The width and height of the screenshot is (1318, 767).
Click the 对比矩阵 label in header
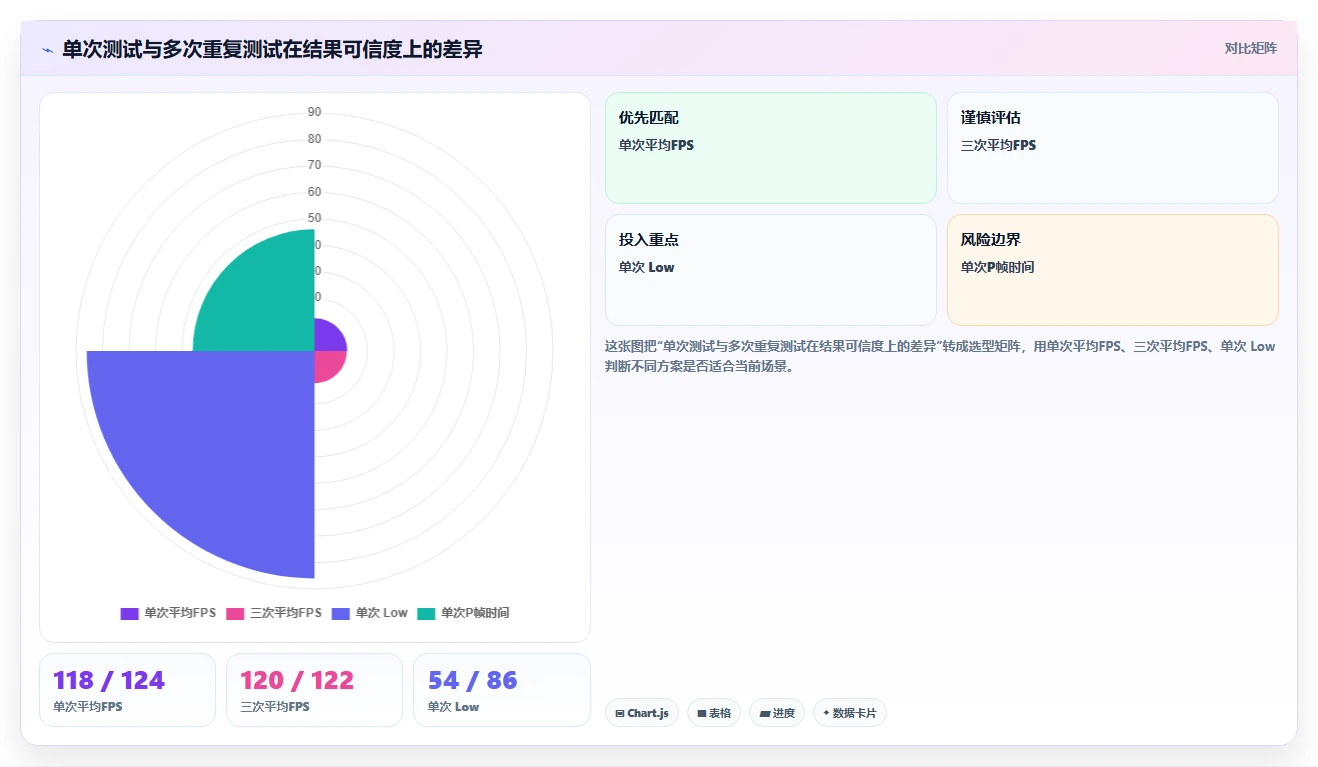click(1251, 48)
